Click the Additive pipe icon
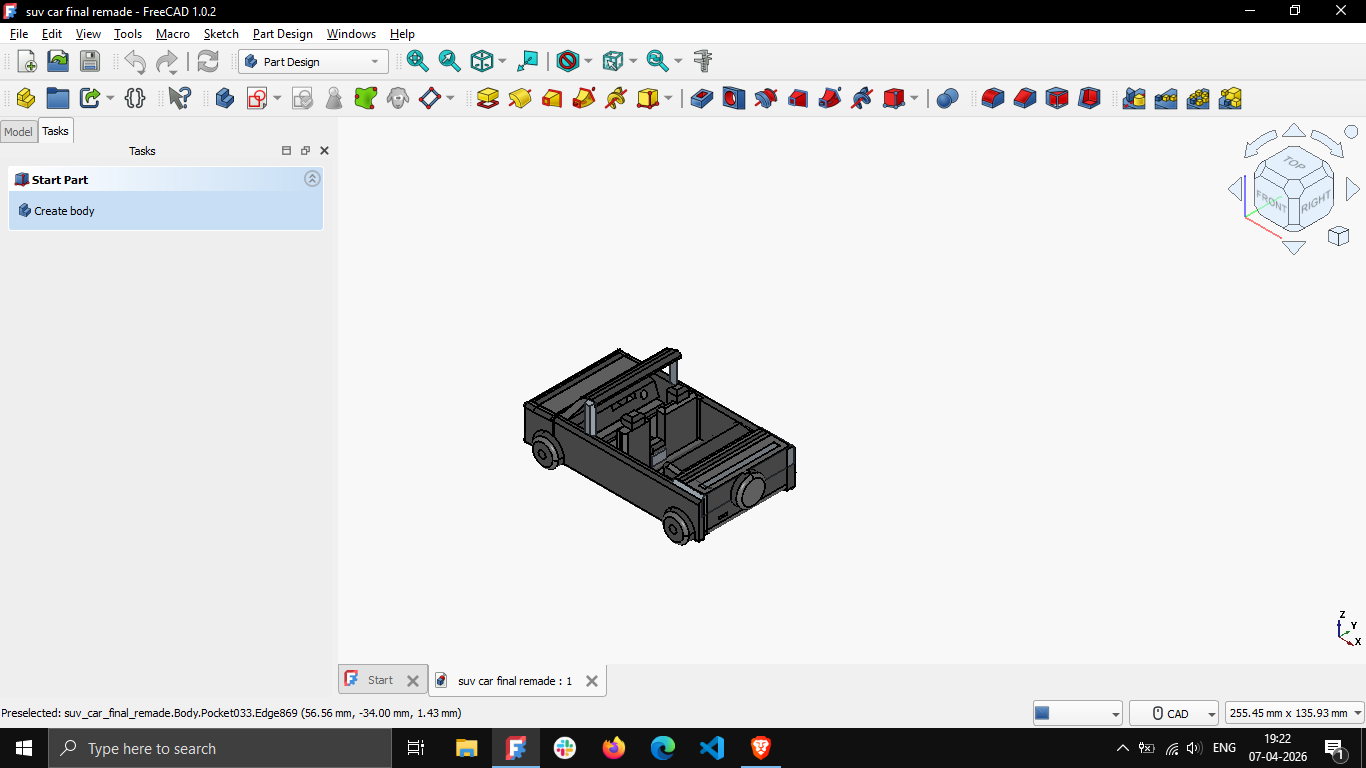Image resolution: width=1366 pixels, height=768 pixels. tap(584, 98)
